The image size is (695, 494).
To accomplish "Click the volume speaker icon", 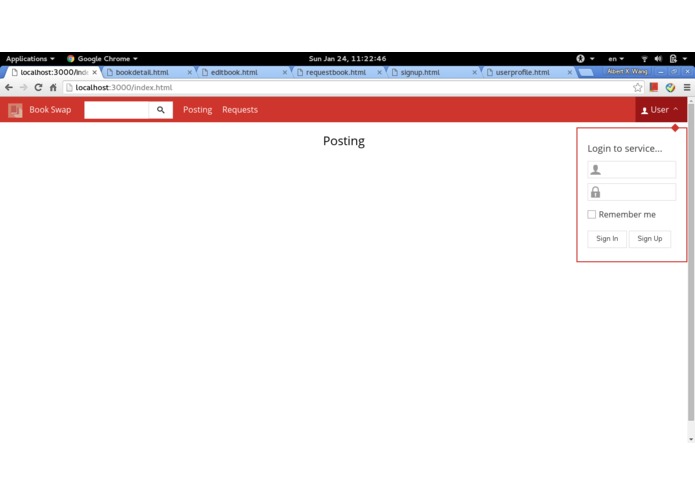I will [x=658, y=58].
